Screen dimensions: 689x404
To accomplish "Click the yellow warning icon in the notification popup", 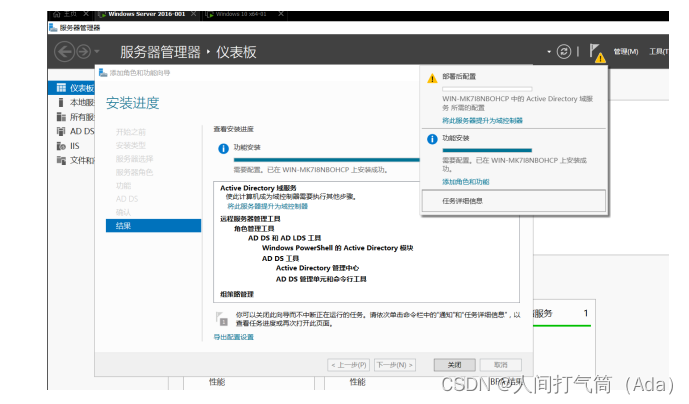I will (x=432, y=78).
